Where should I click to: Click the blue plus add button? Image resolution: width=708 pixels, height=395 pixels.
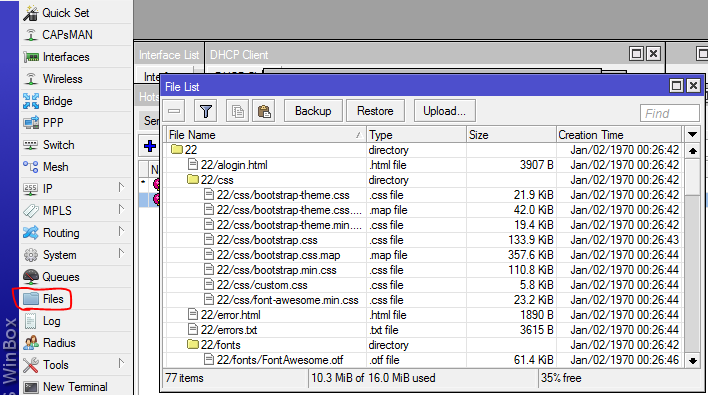coord(150,146)
